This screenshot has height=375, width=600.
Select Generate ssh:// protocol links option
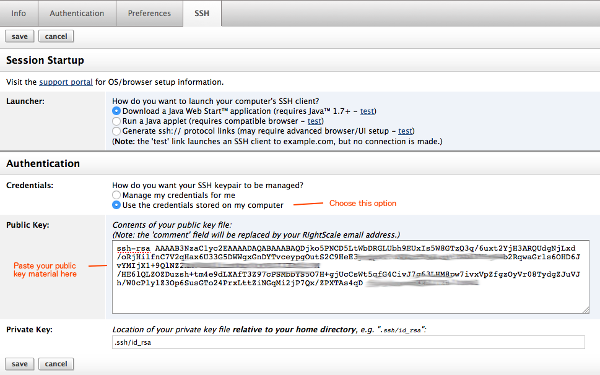click(116, 131)
